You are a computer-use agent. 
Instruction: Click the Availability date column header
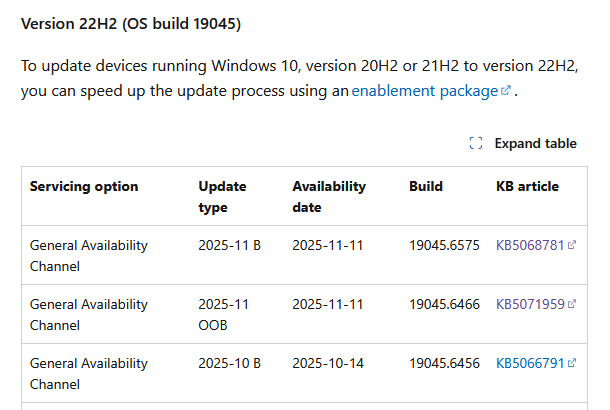click(329, 197)
